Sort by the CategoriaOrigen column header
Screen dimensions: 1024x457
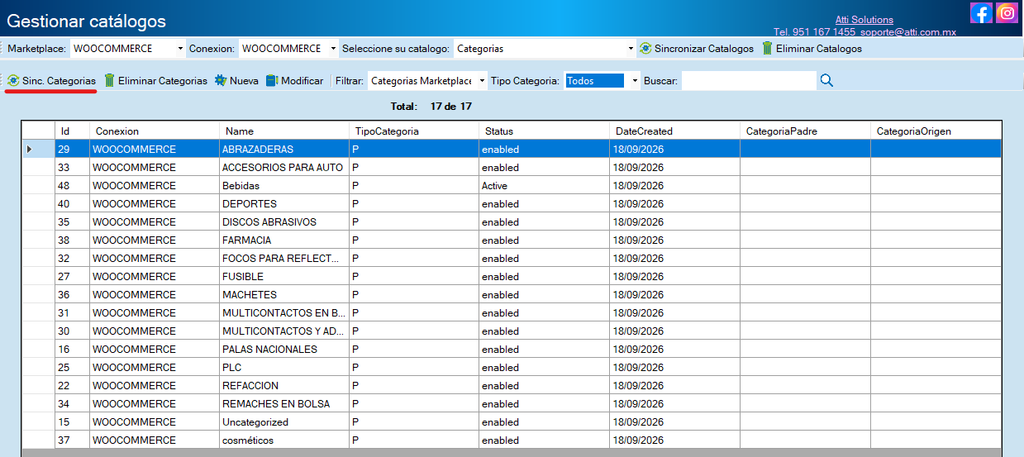point(936,131)
